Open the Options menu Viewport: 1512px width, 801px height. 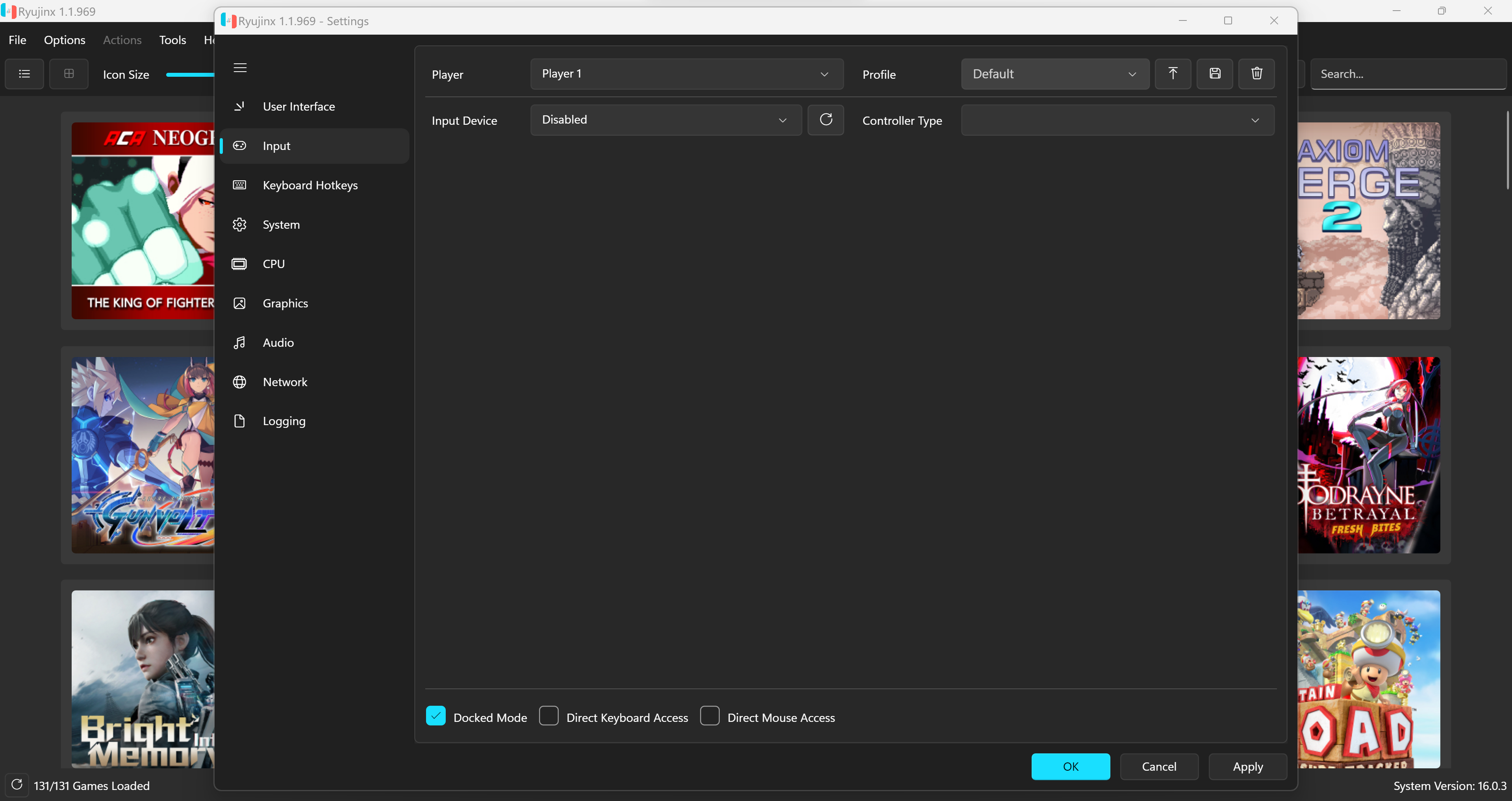(x=65, y=40)
